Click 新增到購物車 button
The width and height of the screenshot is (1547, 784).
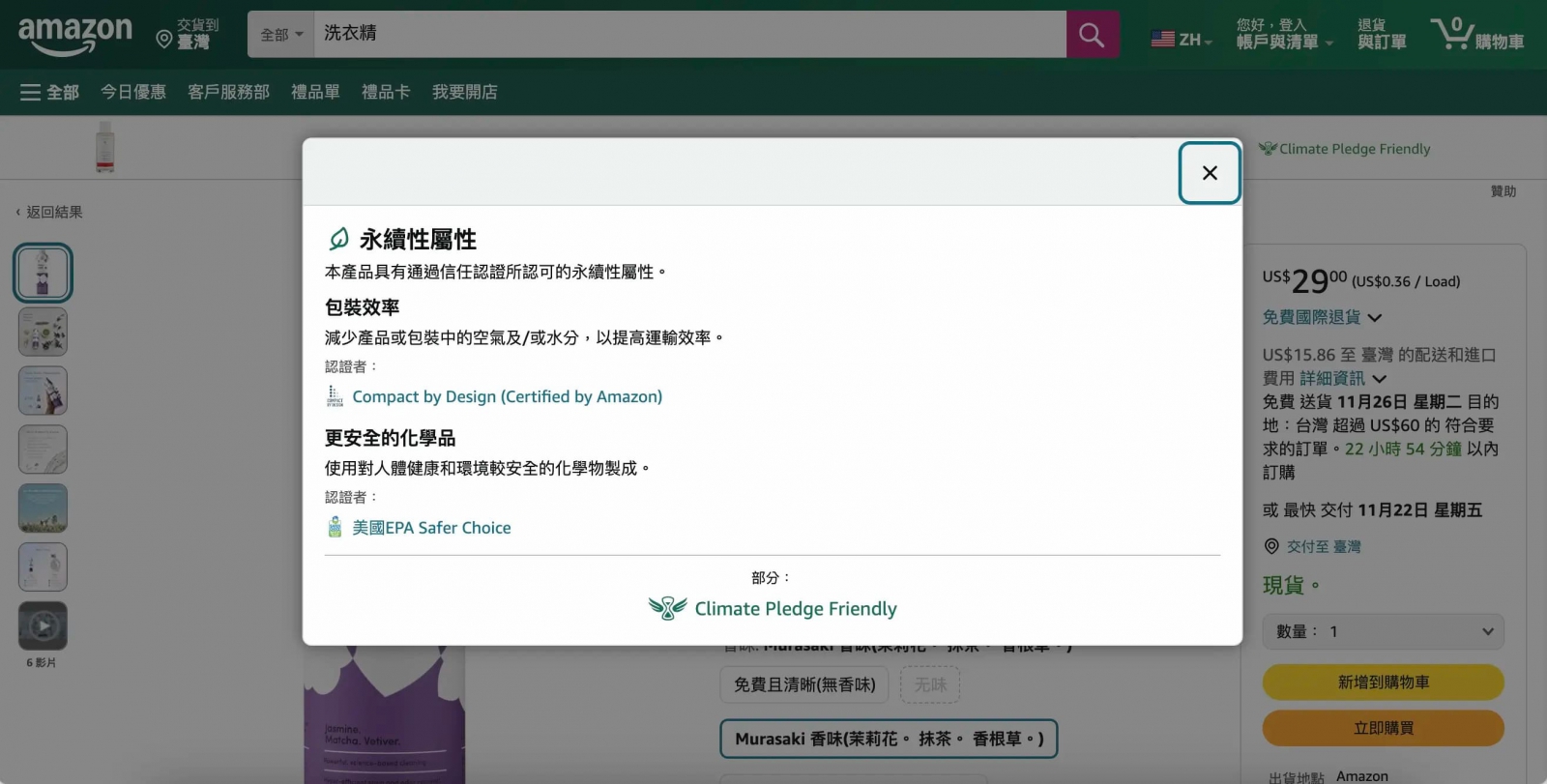[1383, 682]
